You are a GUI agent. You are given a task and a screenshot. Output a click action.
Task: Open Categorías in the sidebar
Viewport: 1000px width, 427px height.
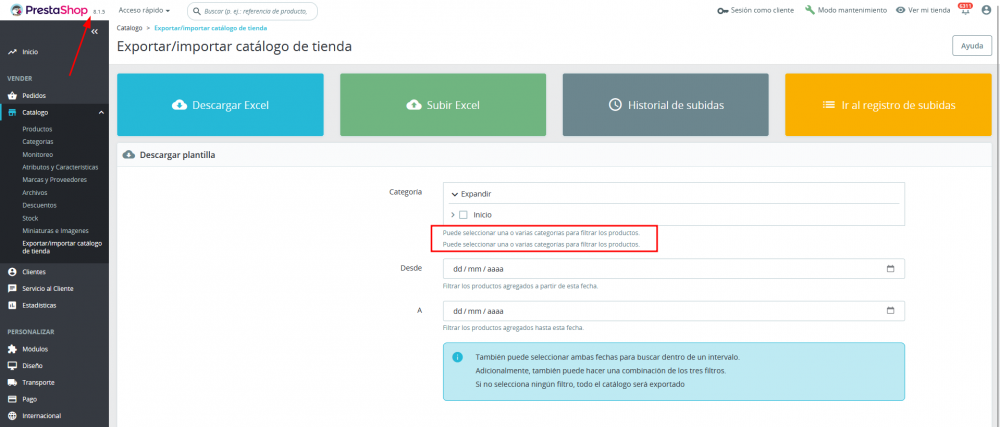(38, 141)
